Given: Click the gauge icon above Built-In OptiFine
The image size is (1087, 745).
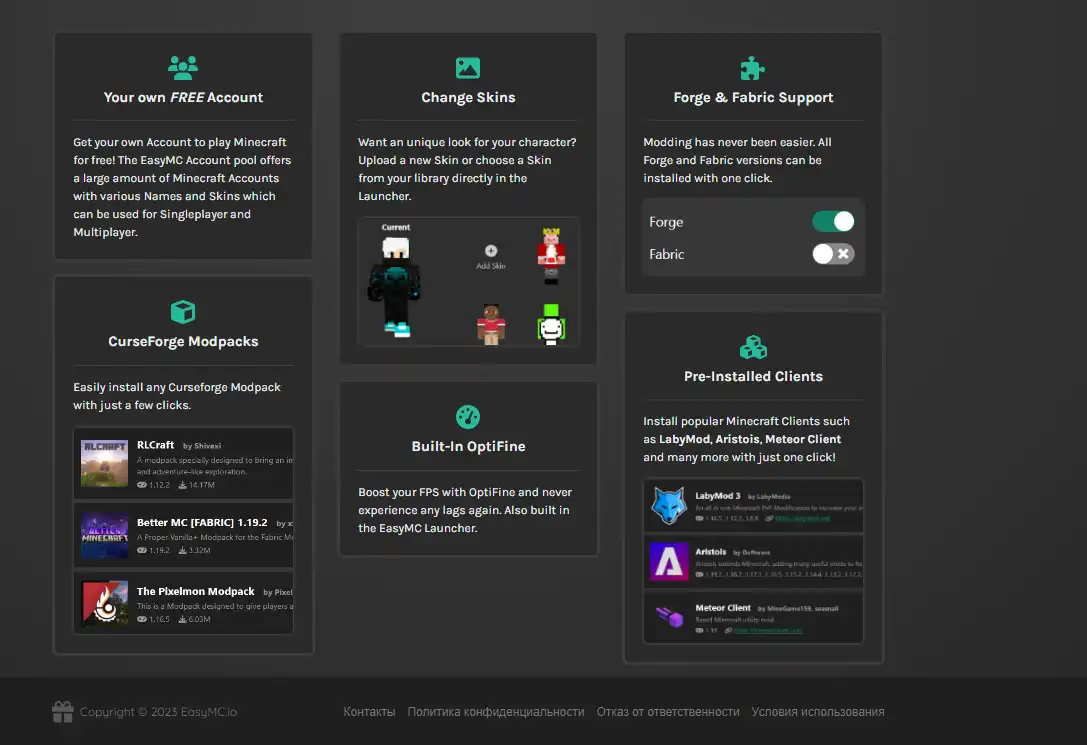Looking at the screenshot, I should pyautogui.click(x=468, y=417).
